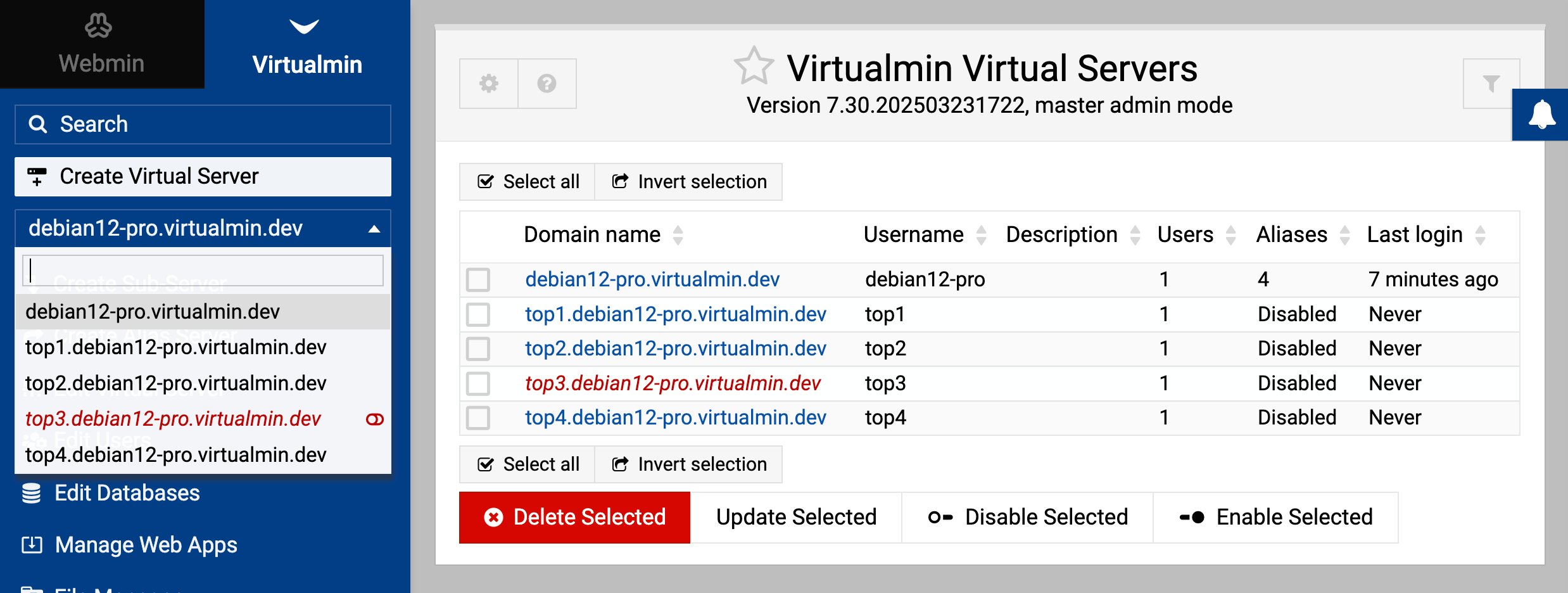Image resolution: width=1568 pixels, height=593 pixels.
Task: Click the Delete Selected button
Action: pyautogui.click(x=574, y=518)
